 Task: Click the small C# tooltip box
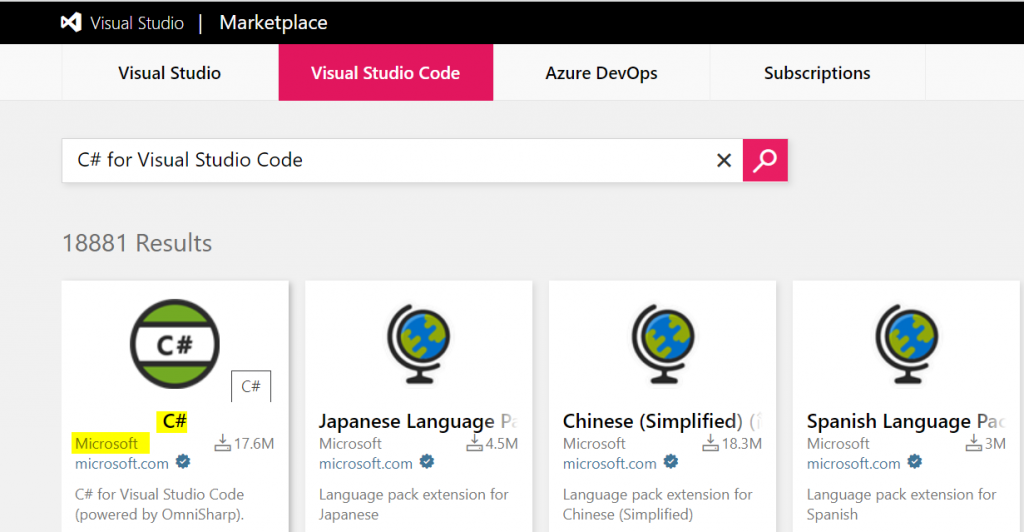coord(251,386)
